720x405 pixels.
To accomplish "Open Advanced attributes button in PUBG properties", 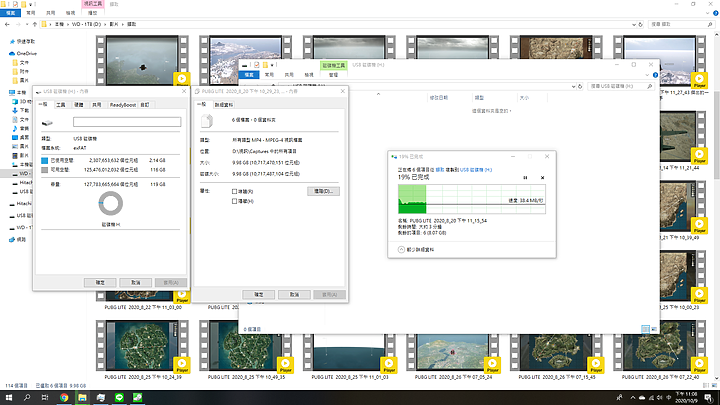I will [x=323, y=191].
